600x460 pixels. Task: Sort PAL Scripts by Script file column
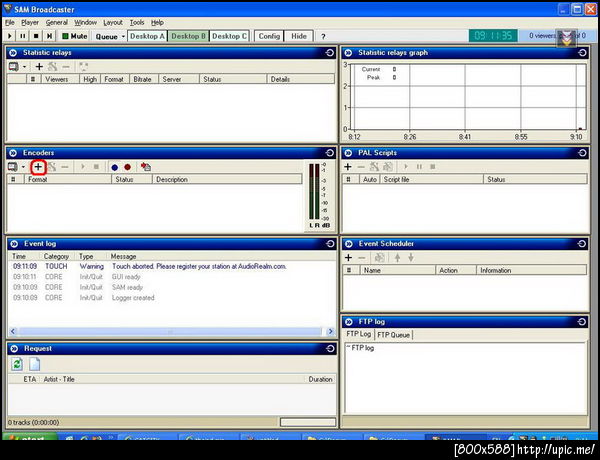click(x=432, y=179)
